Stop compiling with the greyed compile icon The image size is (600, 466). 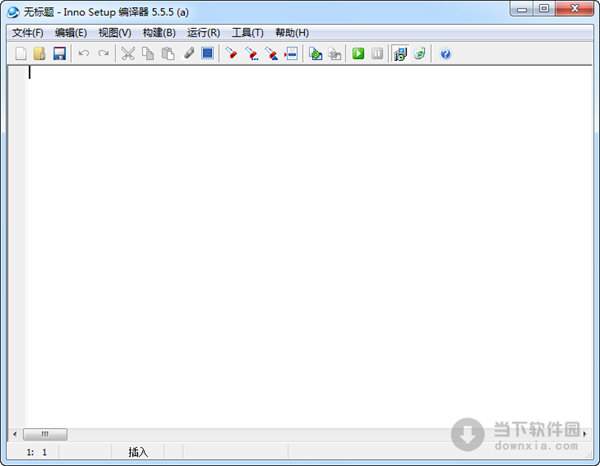pos(335,54)
